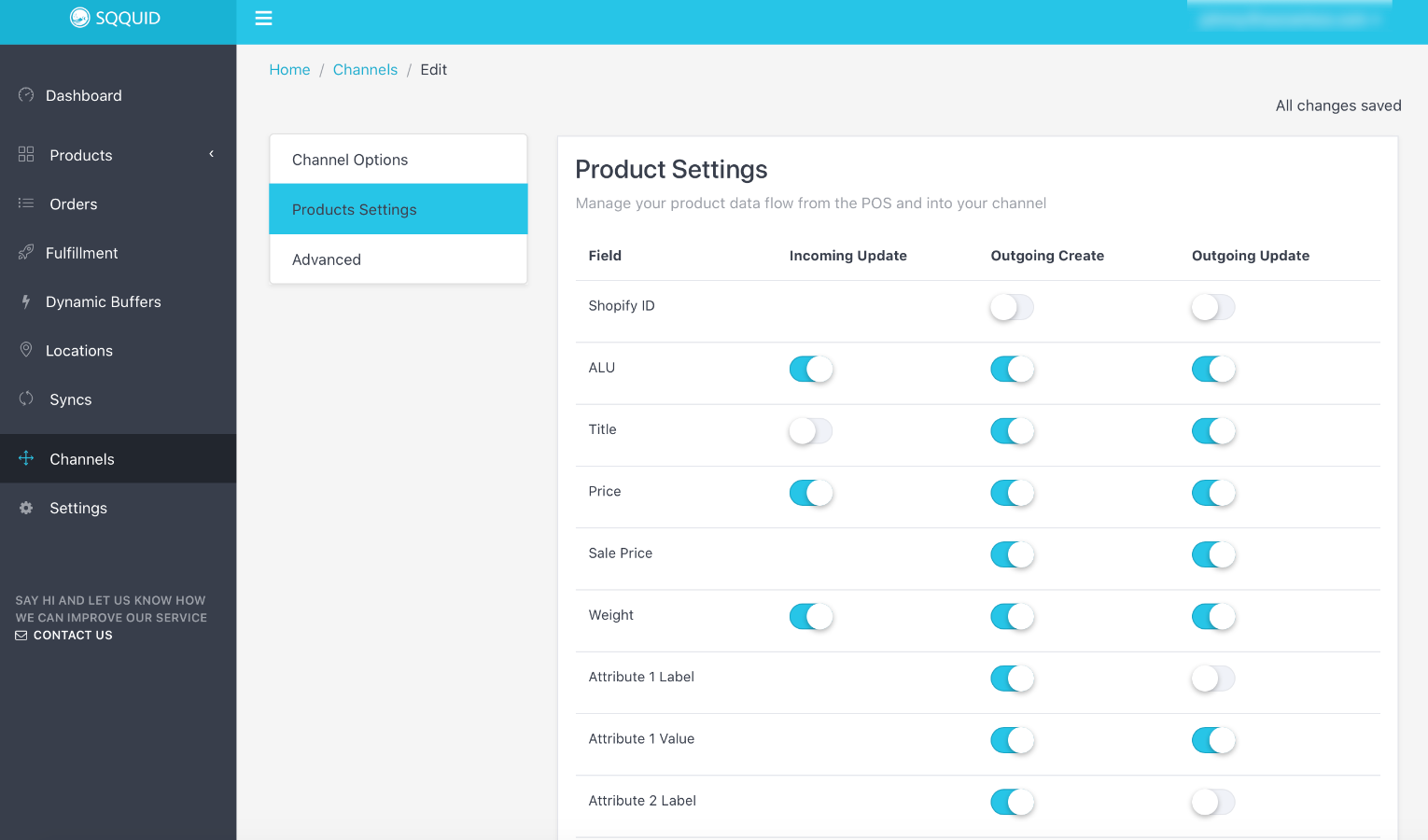
Task: Disable Outgoing Create for Attribute 1 Label
Action: click(x=1012, y=679)
